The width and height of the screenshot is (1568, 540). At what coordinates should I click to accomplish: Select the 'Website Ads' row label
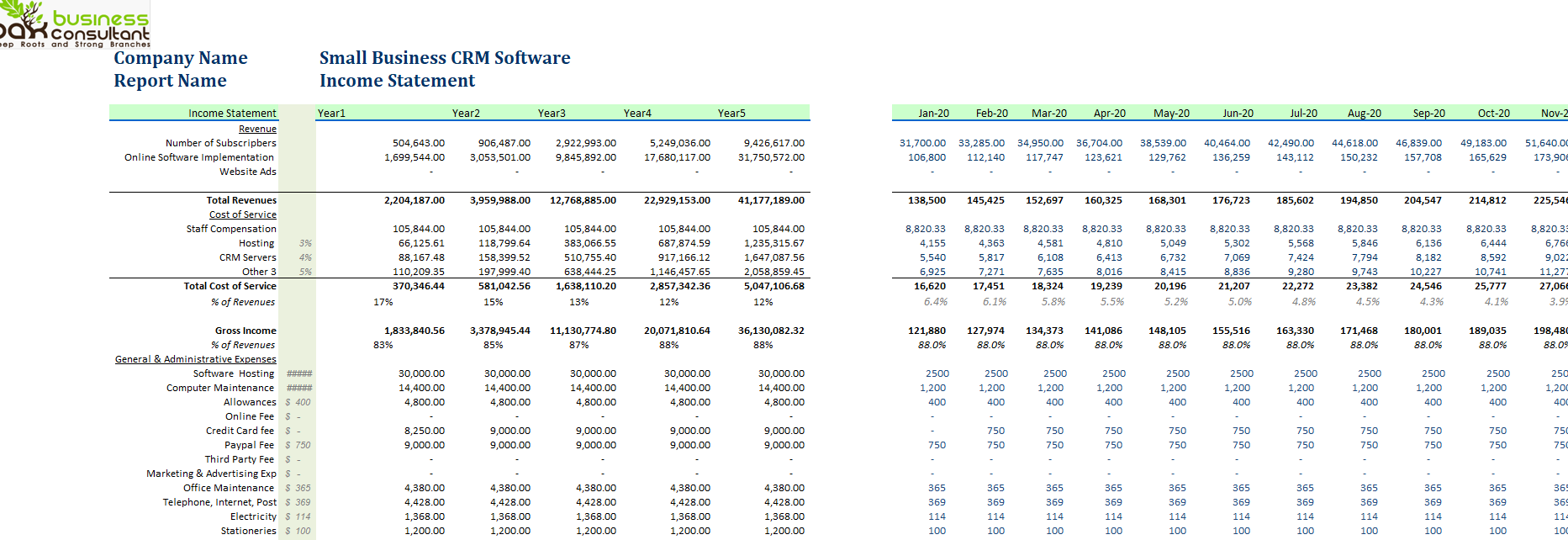(x=248, y=172)
